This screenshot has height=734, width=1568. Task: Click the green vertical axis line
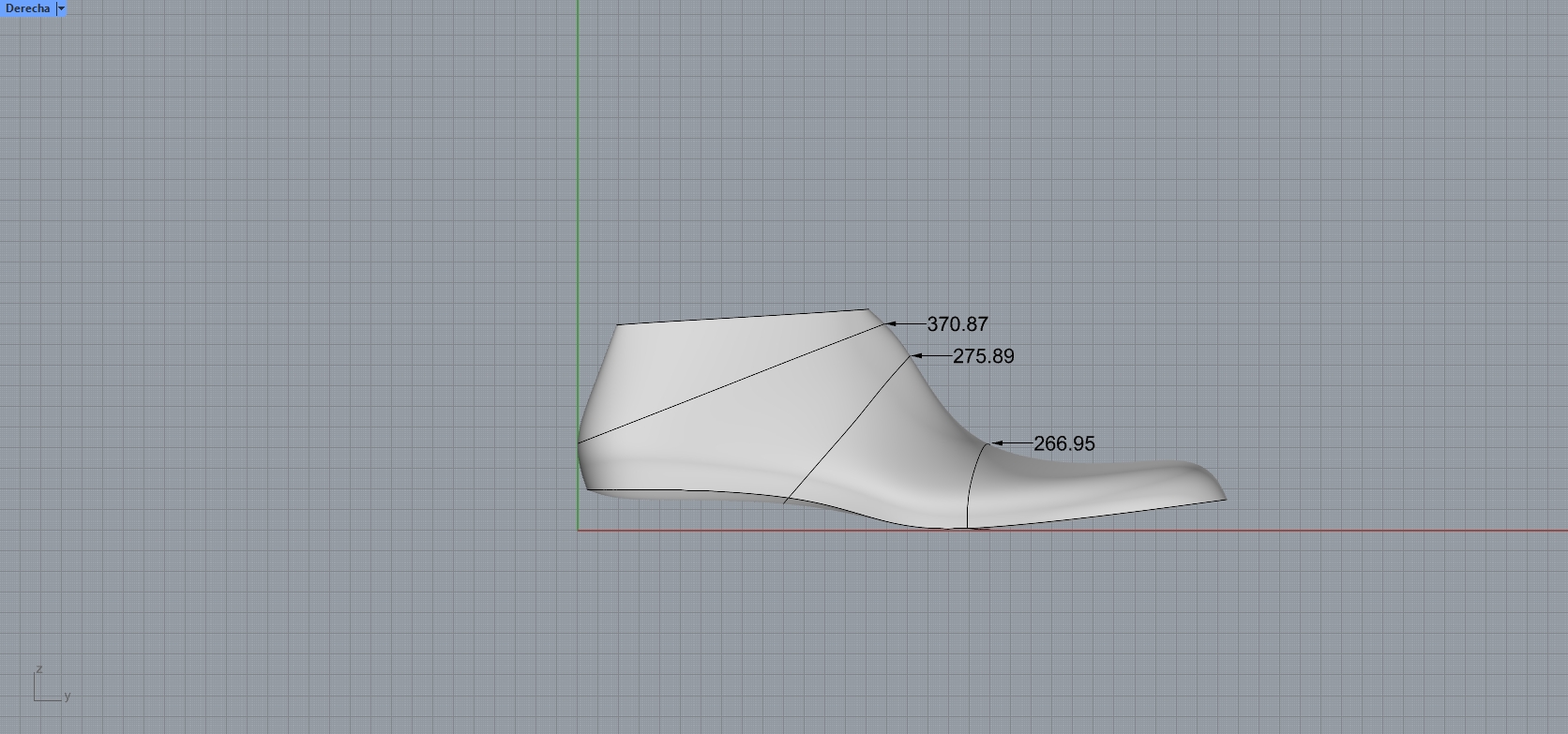coord(578,187)
